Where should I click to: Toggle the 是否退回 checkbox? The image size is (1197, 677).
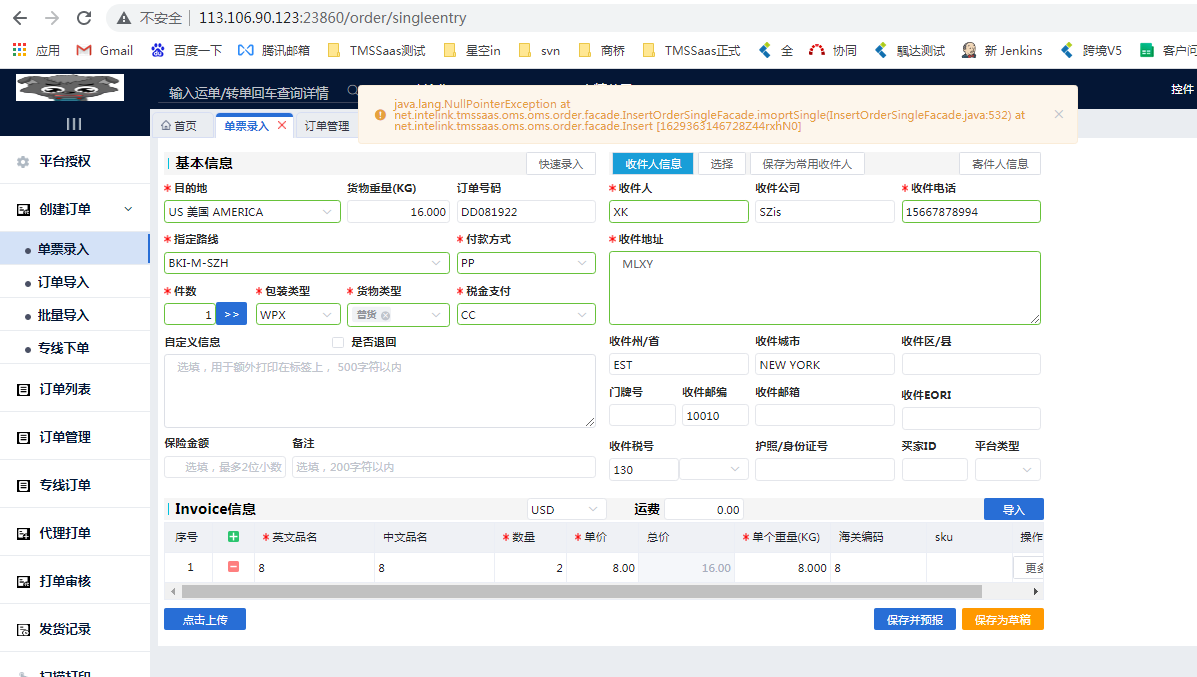pyautogui.click(x=338, y=342)
